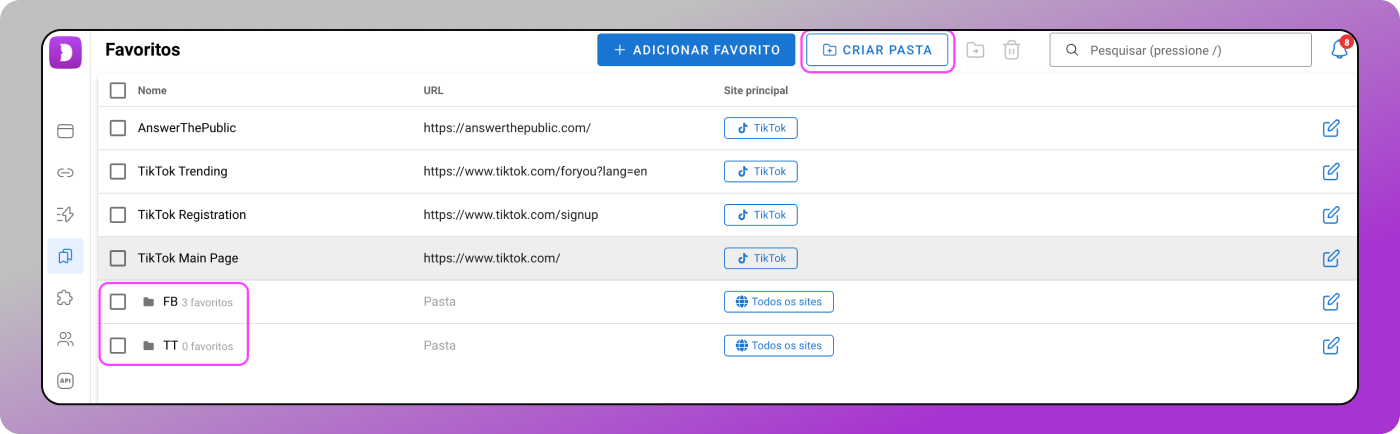Click the Todos os sites tag for FB
1400x434 pixels.
(778, 302)
